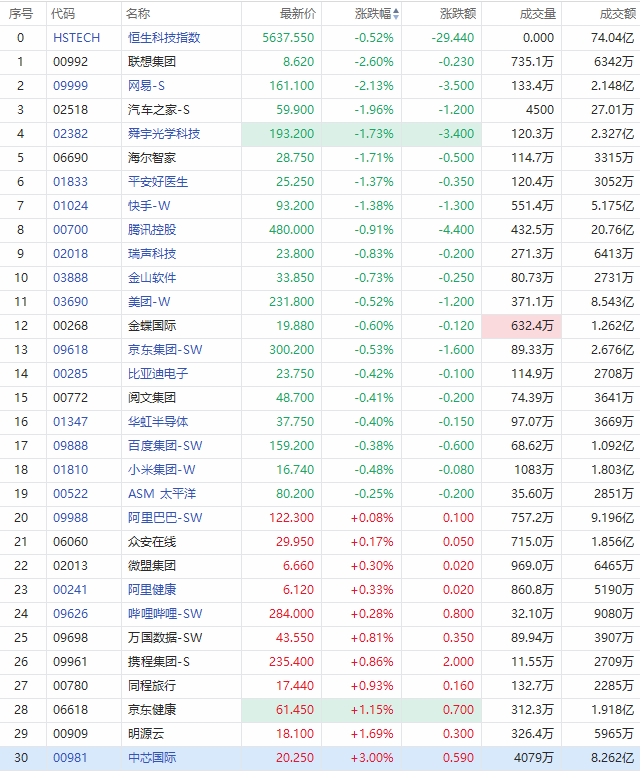Viewport: 640px width, 774px height.
Task: Click change amount -29.440
Action: pos(452,38)
